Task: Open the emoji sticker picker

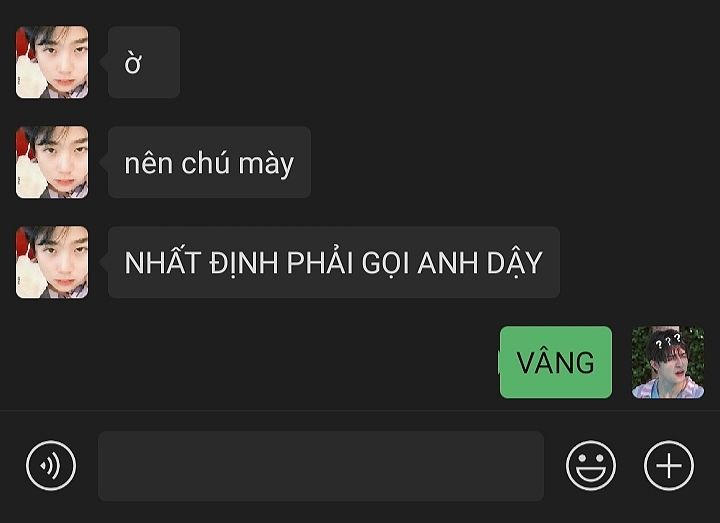Action: (591, 466)
